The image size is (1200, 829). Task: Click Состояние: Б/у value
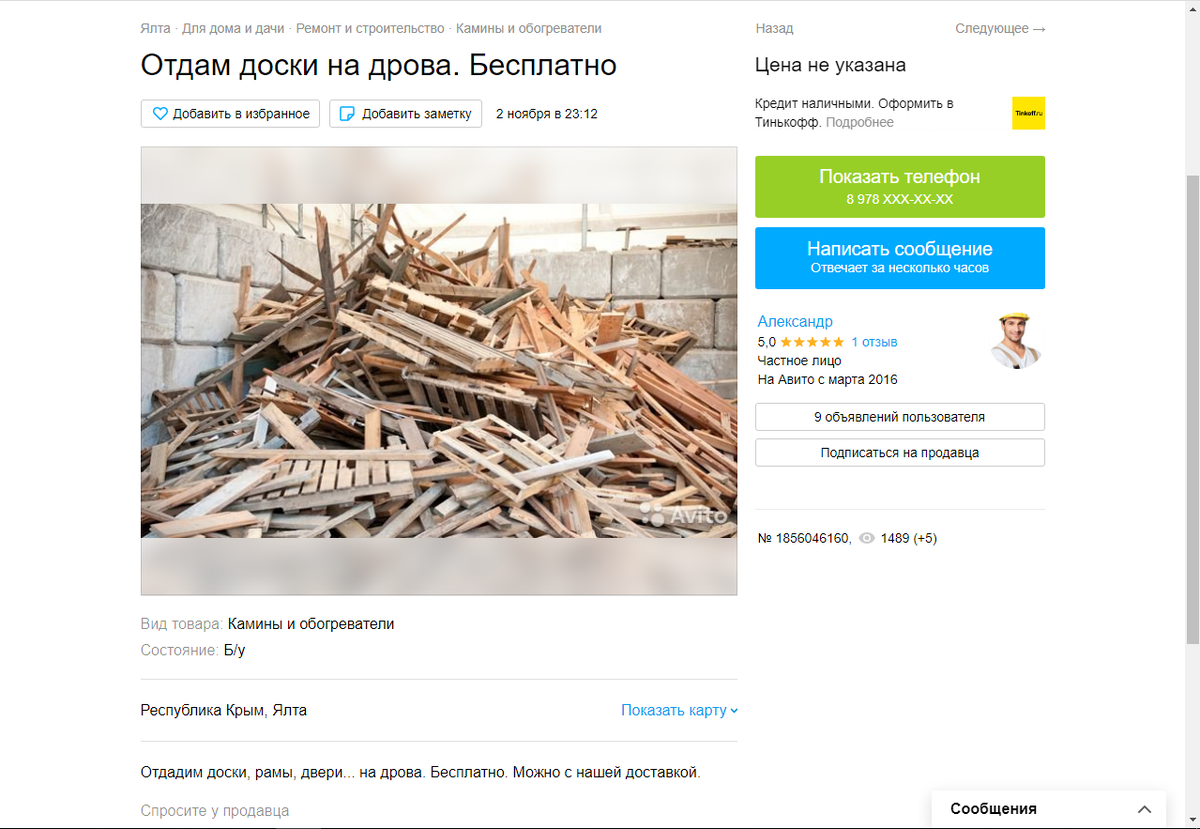click(234, 650)
